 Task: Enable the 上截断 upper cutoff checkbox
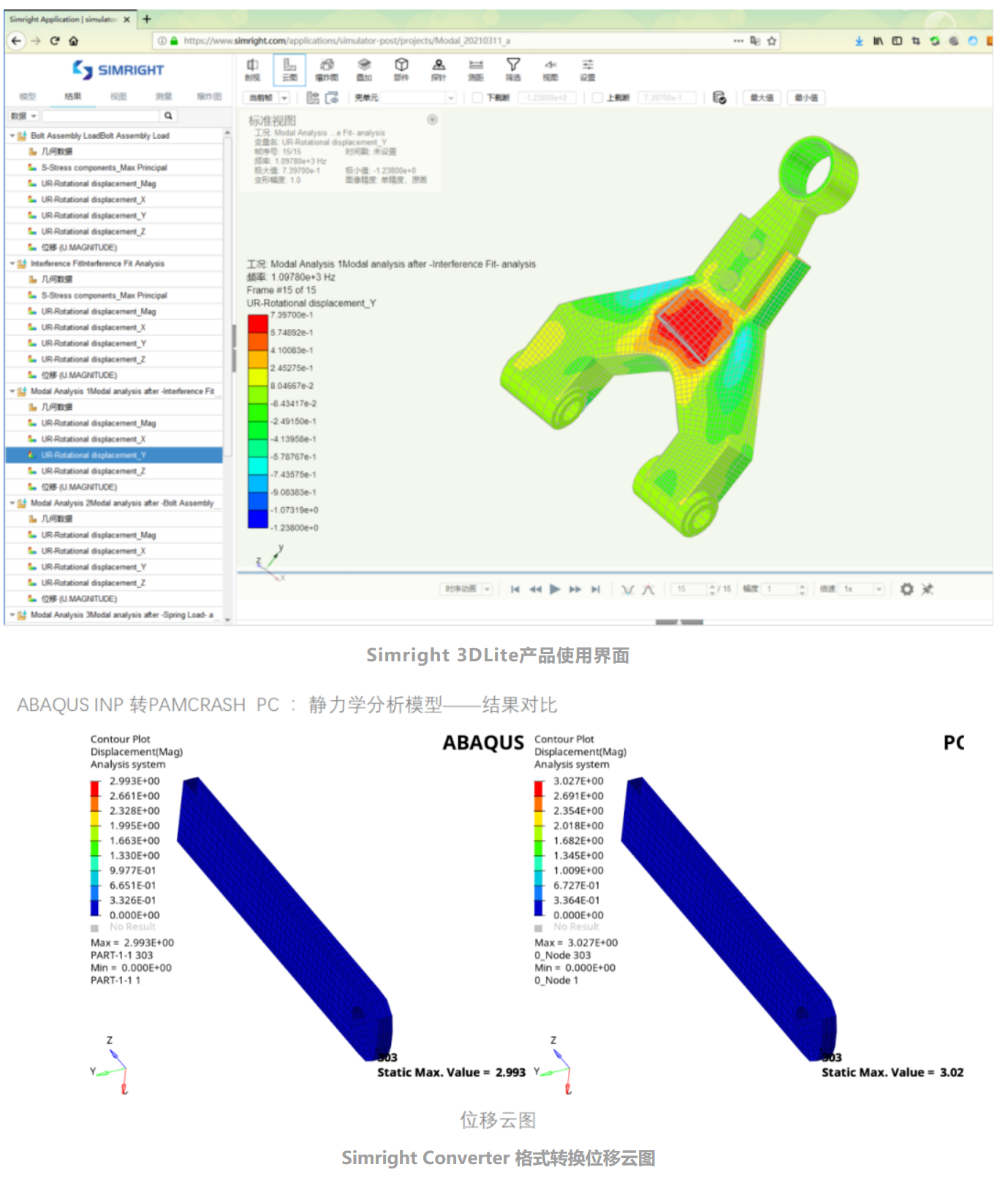(x=597, y=98)
